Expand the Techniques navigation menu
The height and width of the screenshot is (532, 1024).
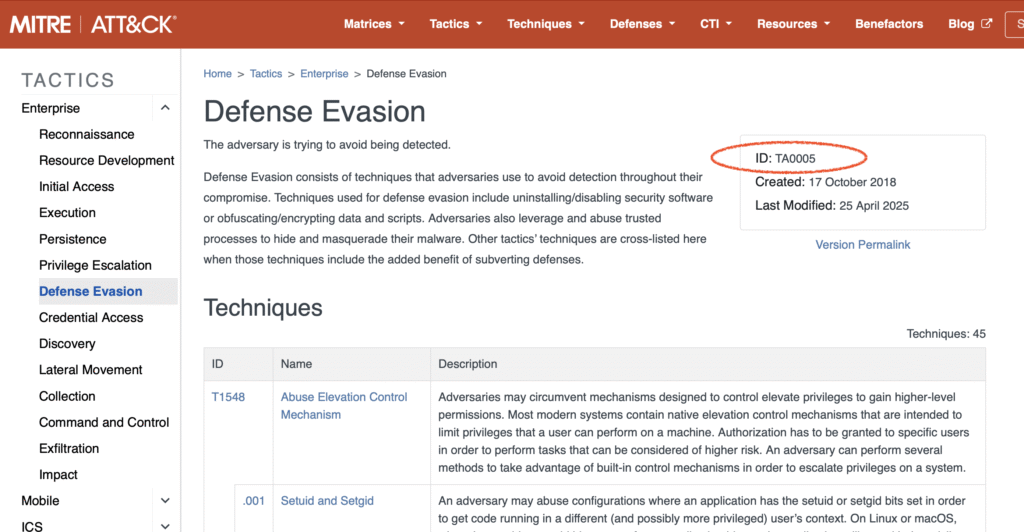click(546, 24)
